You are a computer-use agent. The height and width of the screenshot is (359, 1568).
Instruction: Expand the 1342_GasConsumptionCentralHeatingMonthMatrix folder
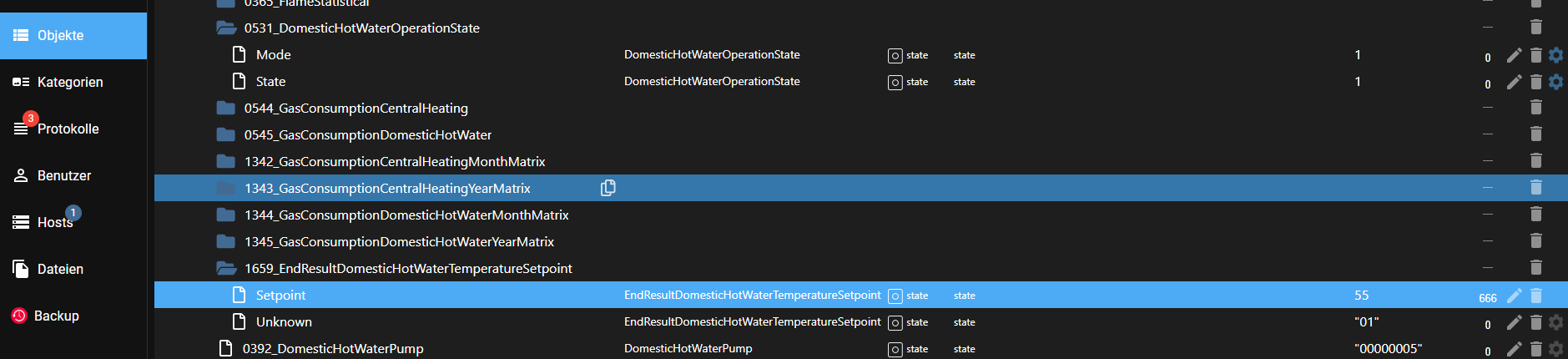[x=225, y=161]
